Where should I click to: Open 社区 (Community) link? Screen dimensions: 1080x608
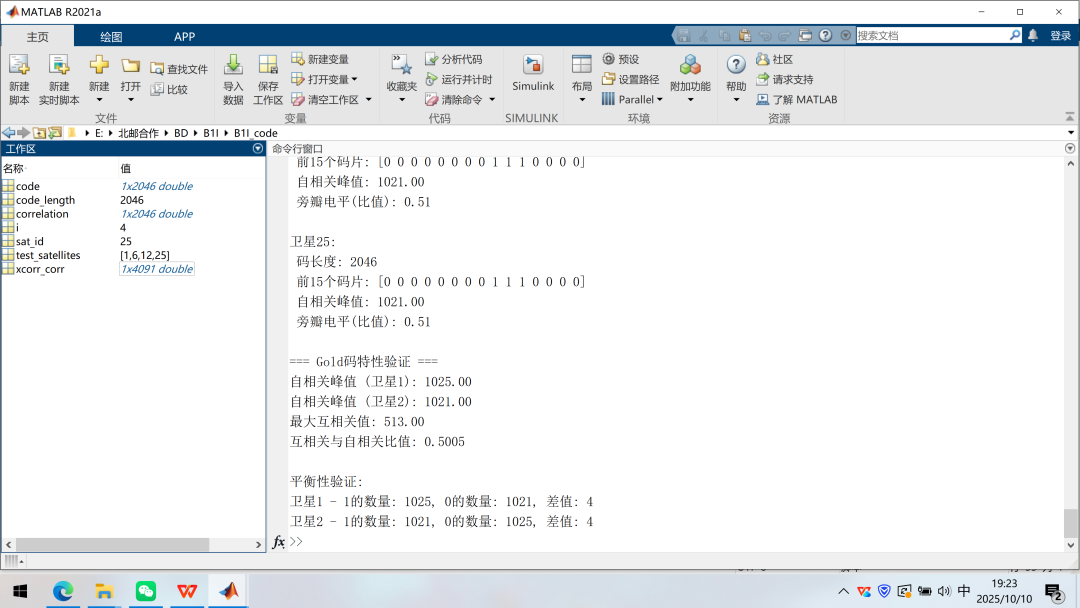774,59
